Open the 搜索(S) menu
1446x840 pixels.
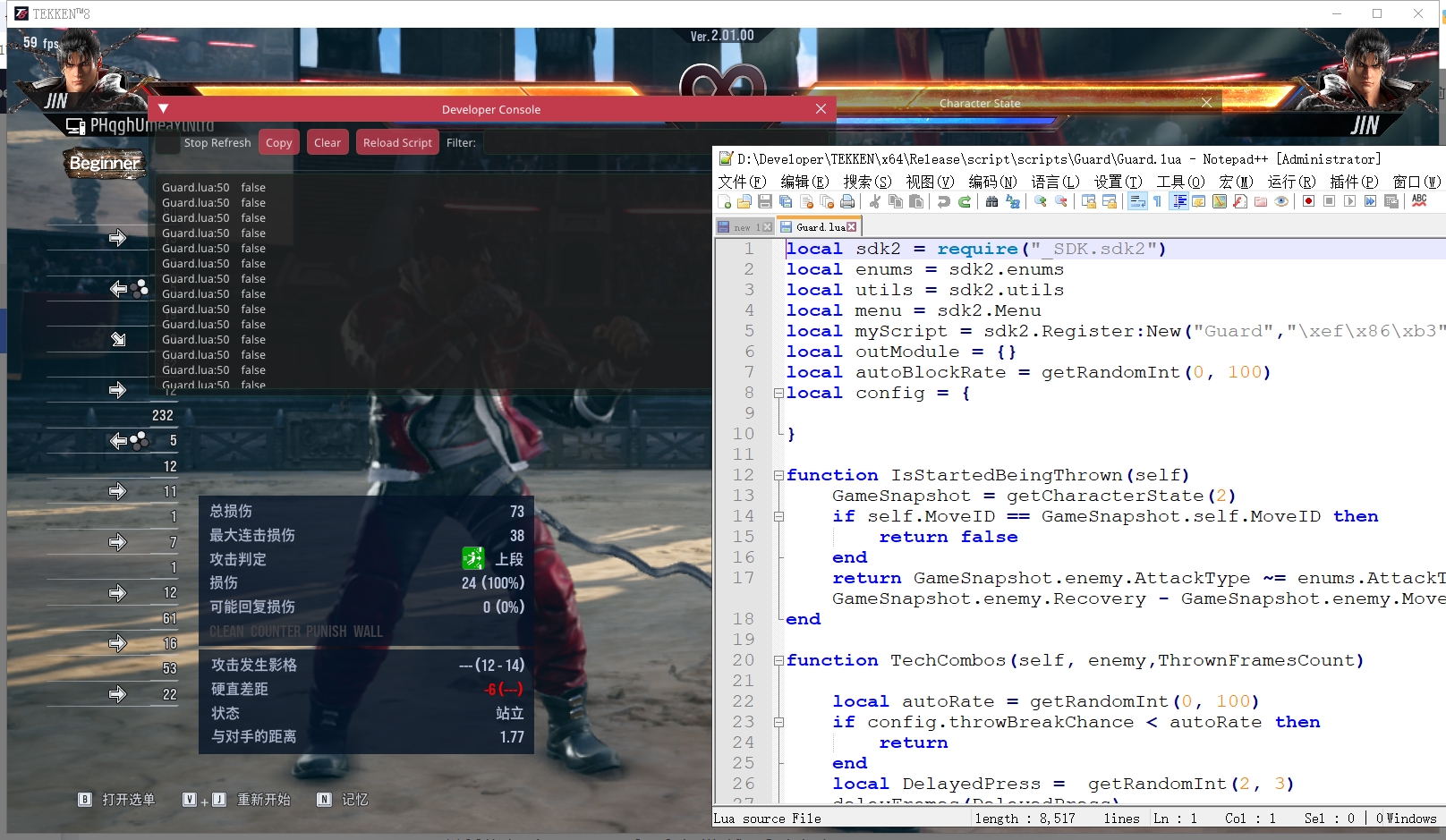coord(868,182)
